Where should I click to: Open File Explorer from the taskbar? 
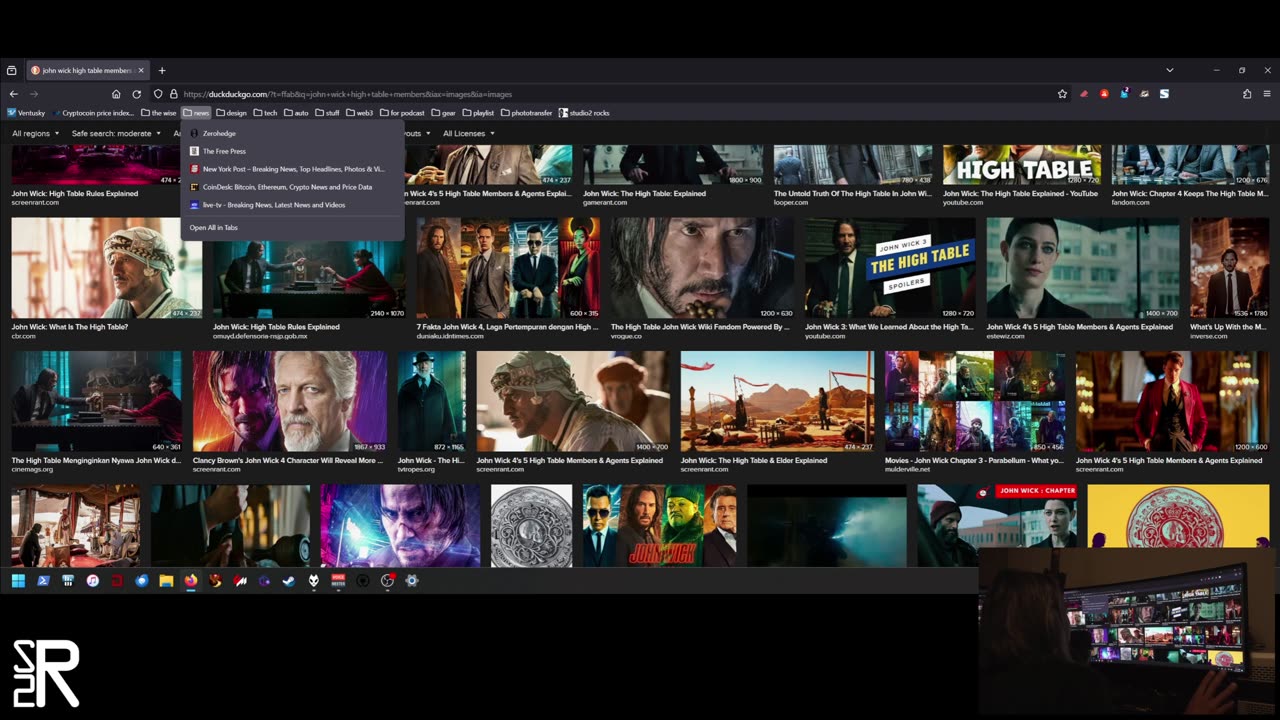click(166, 581)
